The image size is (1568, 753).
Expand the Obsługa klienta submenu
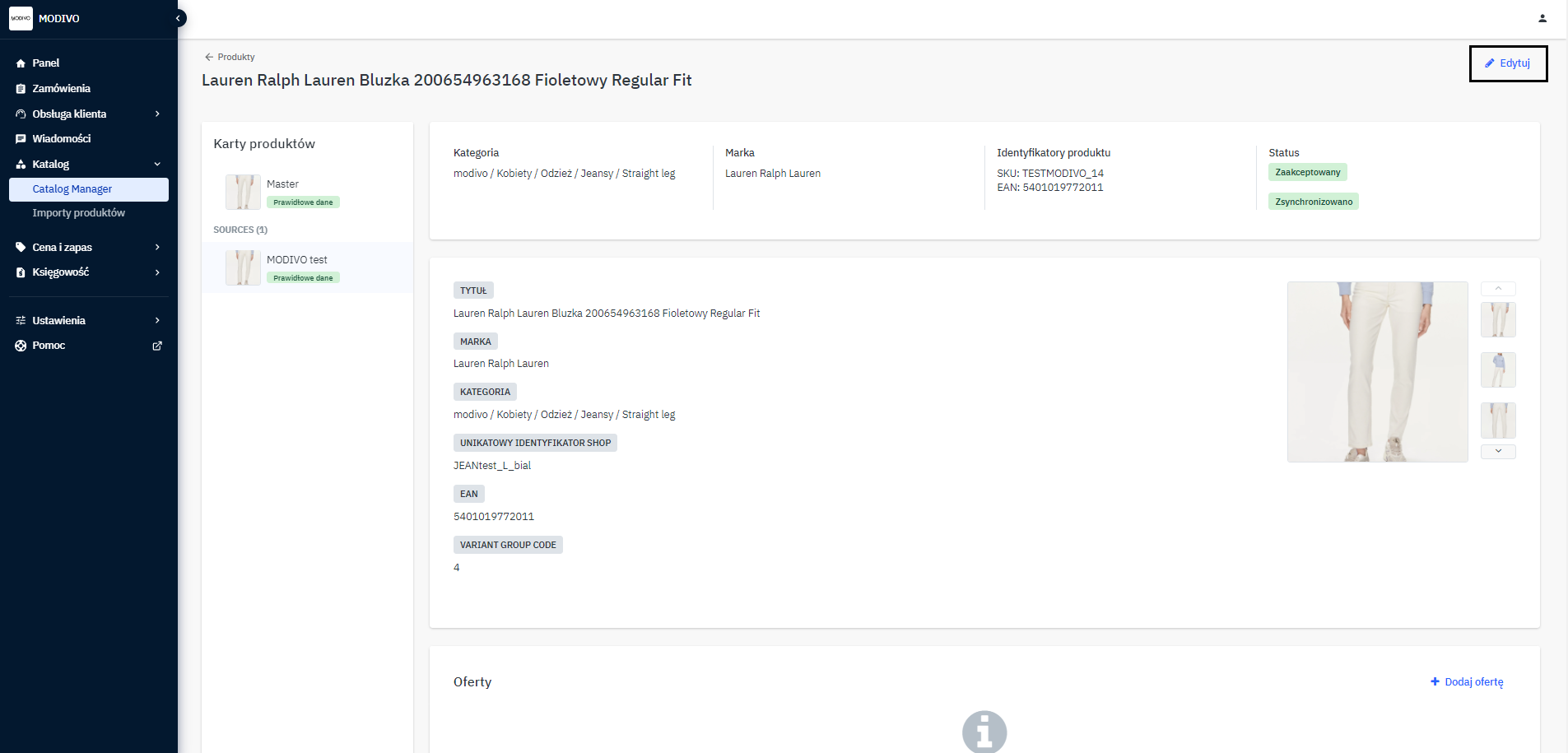(x=157, y=114)
